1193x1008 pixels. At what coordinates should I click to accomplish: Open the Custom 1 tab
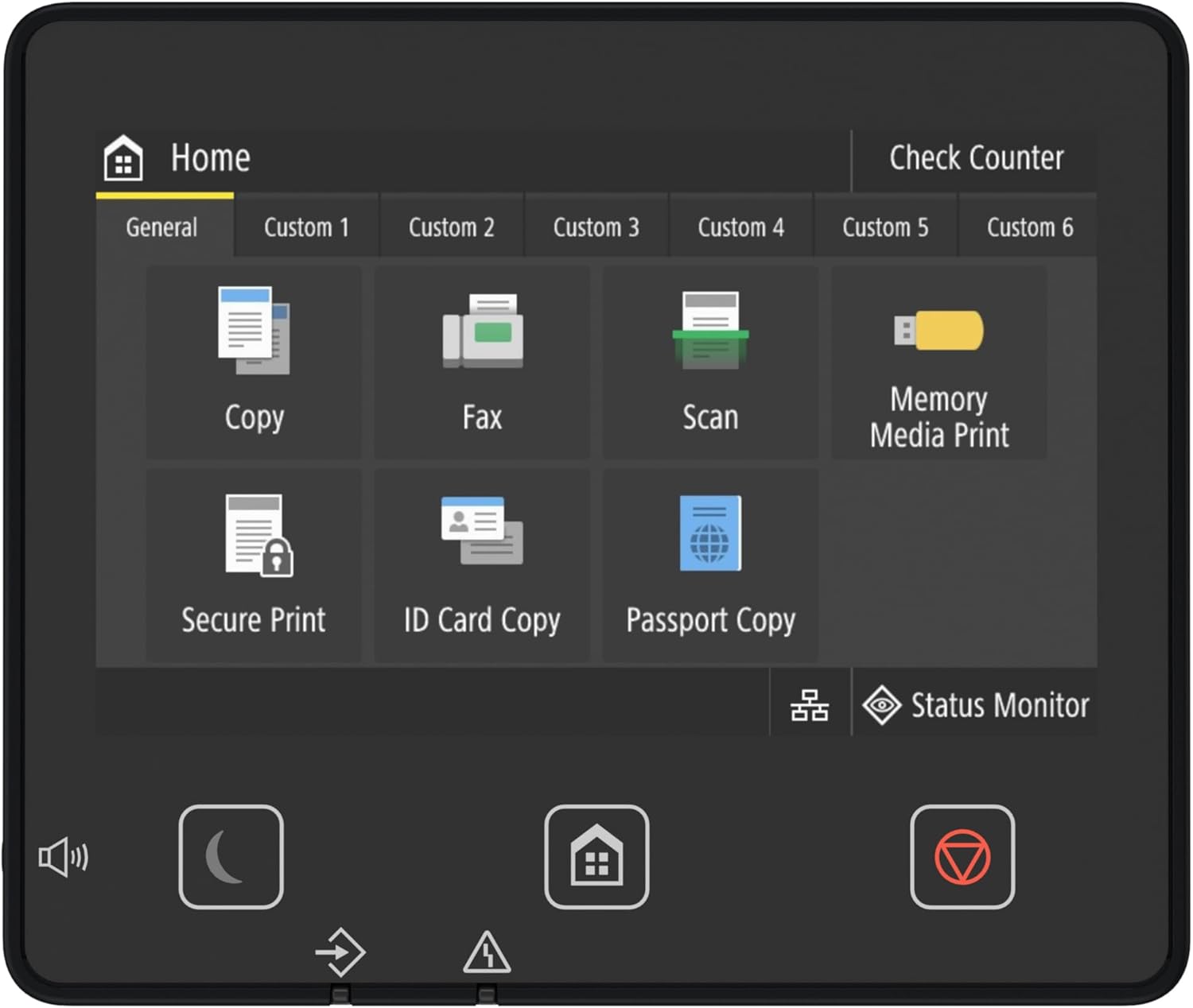(306, 227)
